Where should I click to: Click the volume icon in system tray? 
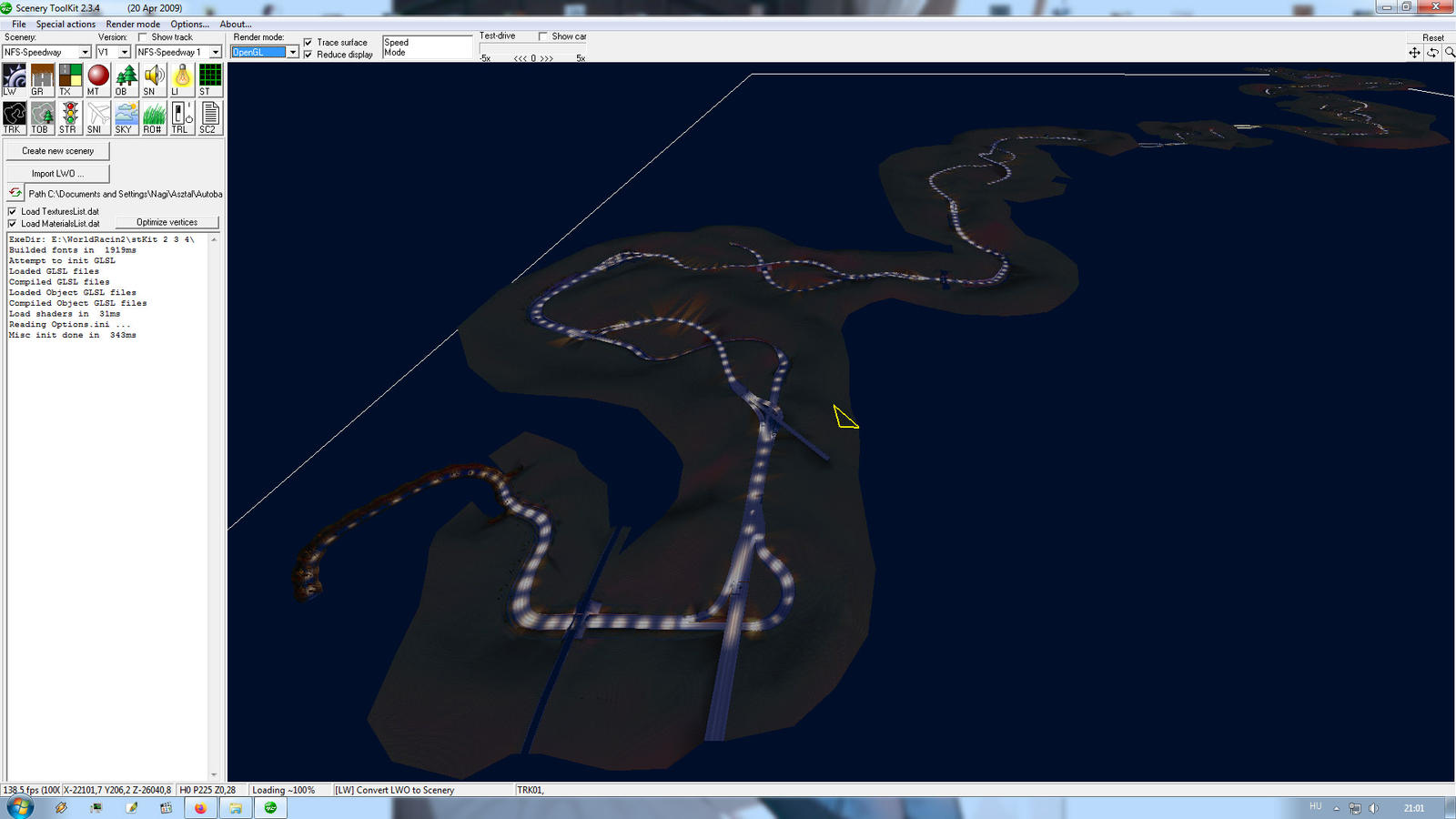(1373, 808)
